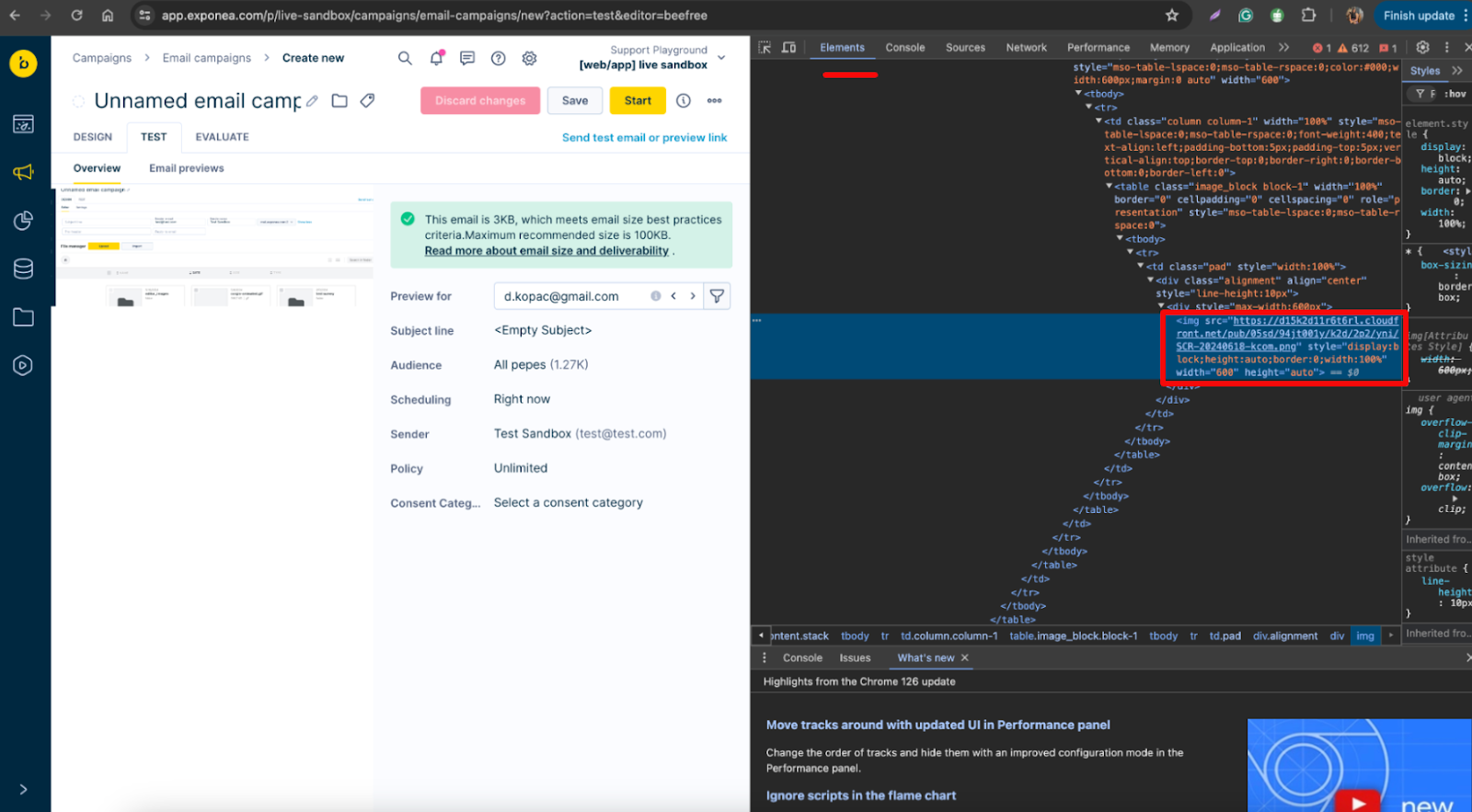Show the next preview customer arrow
Screen dimensions: 1472x812
(x=693, y=296)
